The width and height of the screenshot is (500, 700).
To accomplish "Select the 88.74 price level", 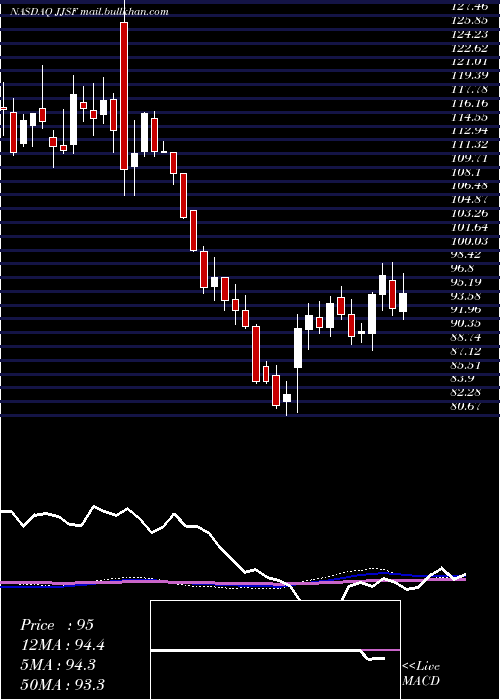I will tap(466, 338).
